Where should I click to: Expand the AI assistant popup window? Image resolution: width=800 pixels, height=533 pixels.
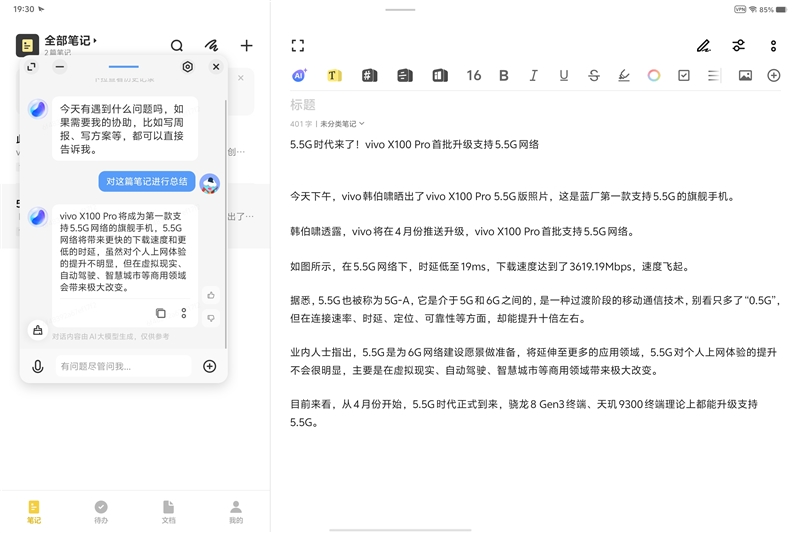(x=32, y=67)
